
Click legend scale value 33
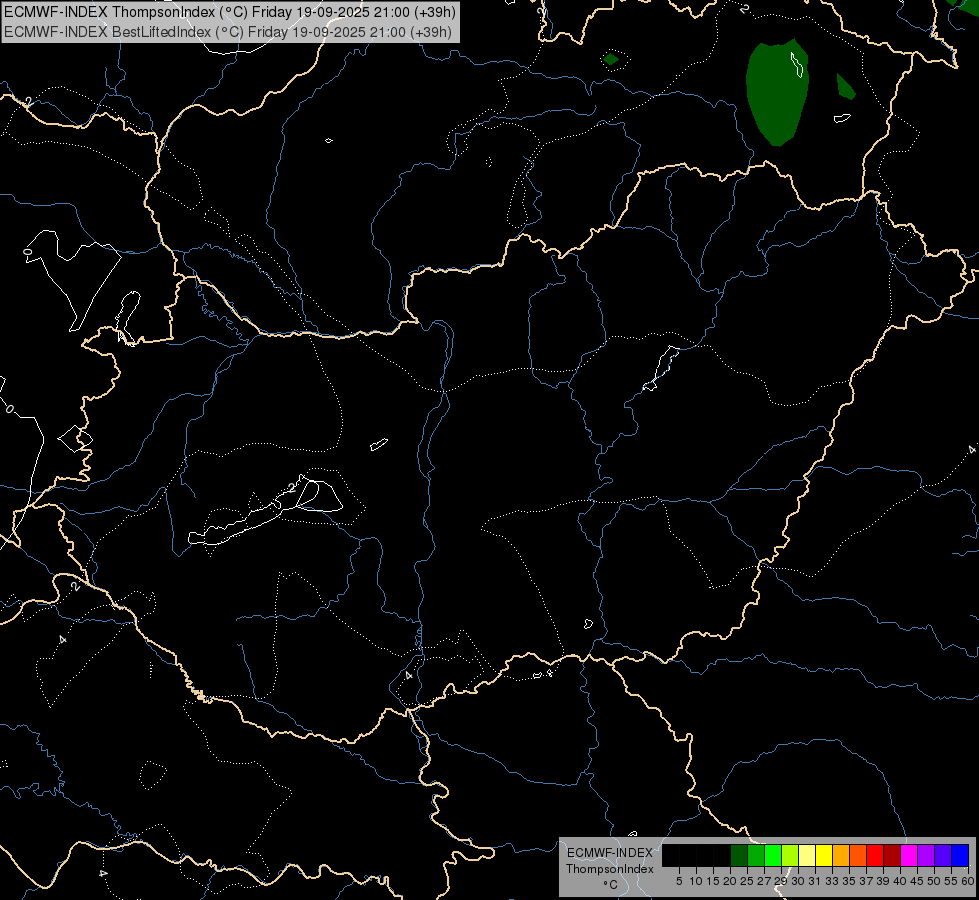832,881
